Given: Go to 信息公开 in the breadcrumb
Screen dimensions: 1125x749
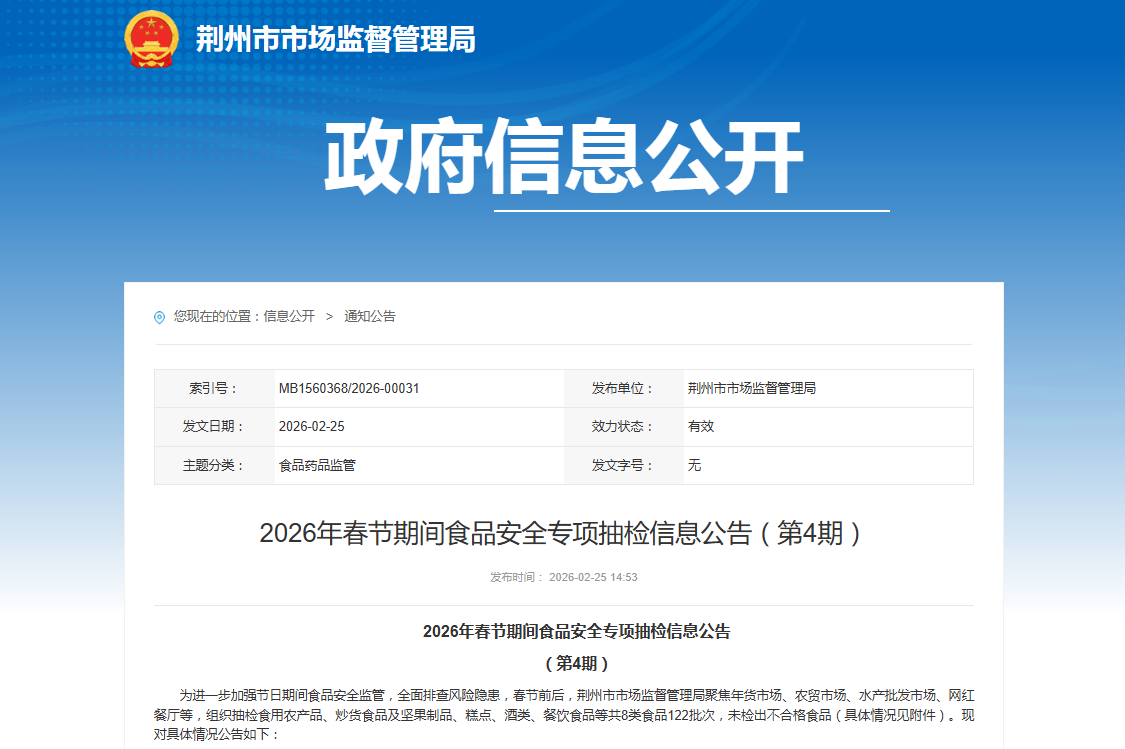Looking at the screenshot, I should click(289, 316).
